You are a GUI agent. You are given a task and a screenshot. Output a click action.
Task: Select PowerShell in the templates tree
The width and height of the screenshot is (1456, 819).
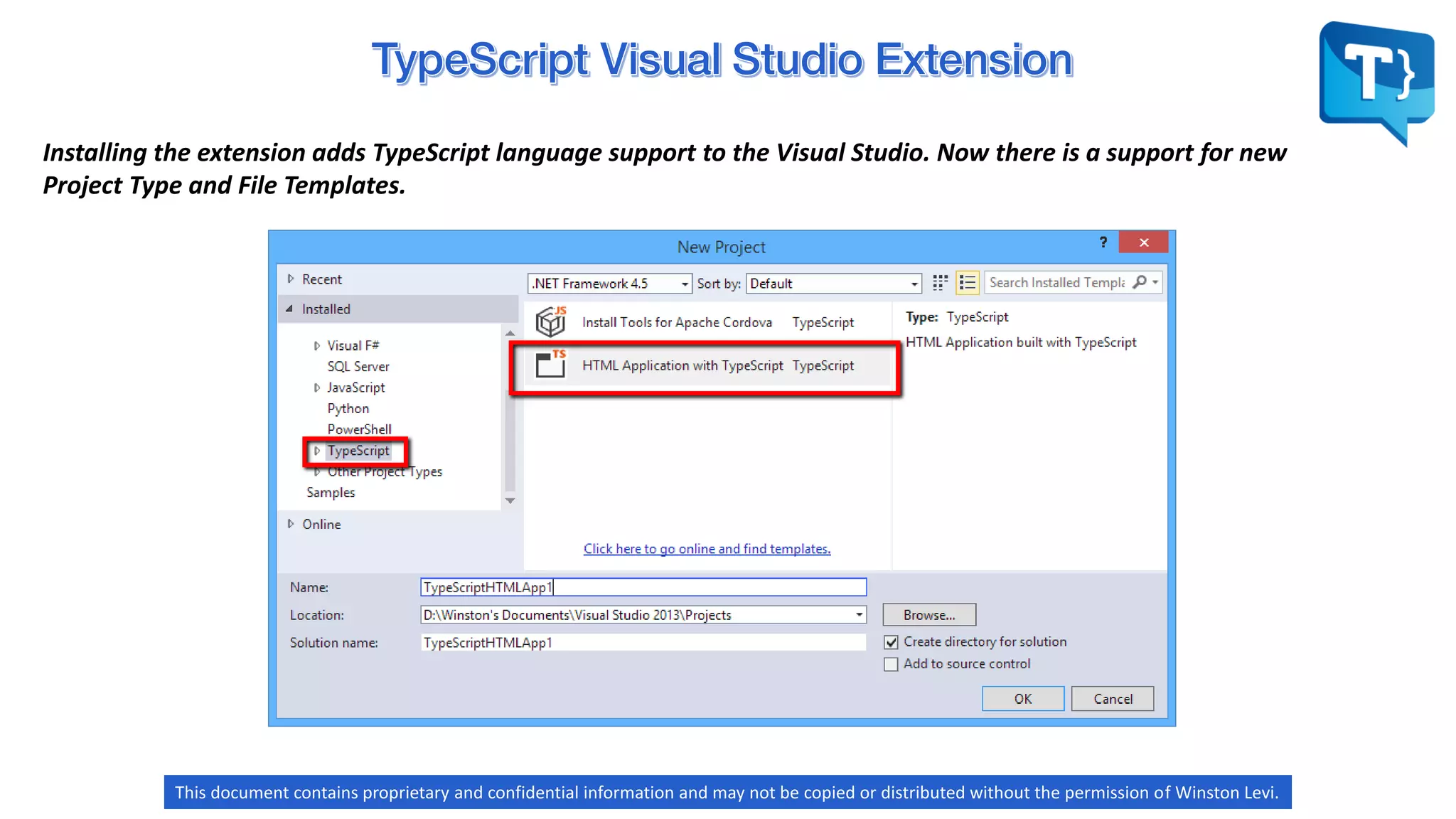[x=359, y=429]
